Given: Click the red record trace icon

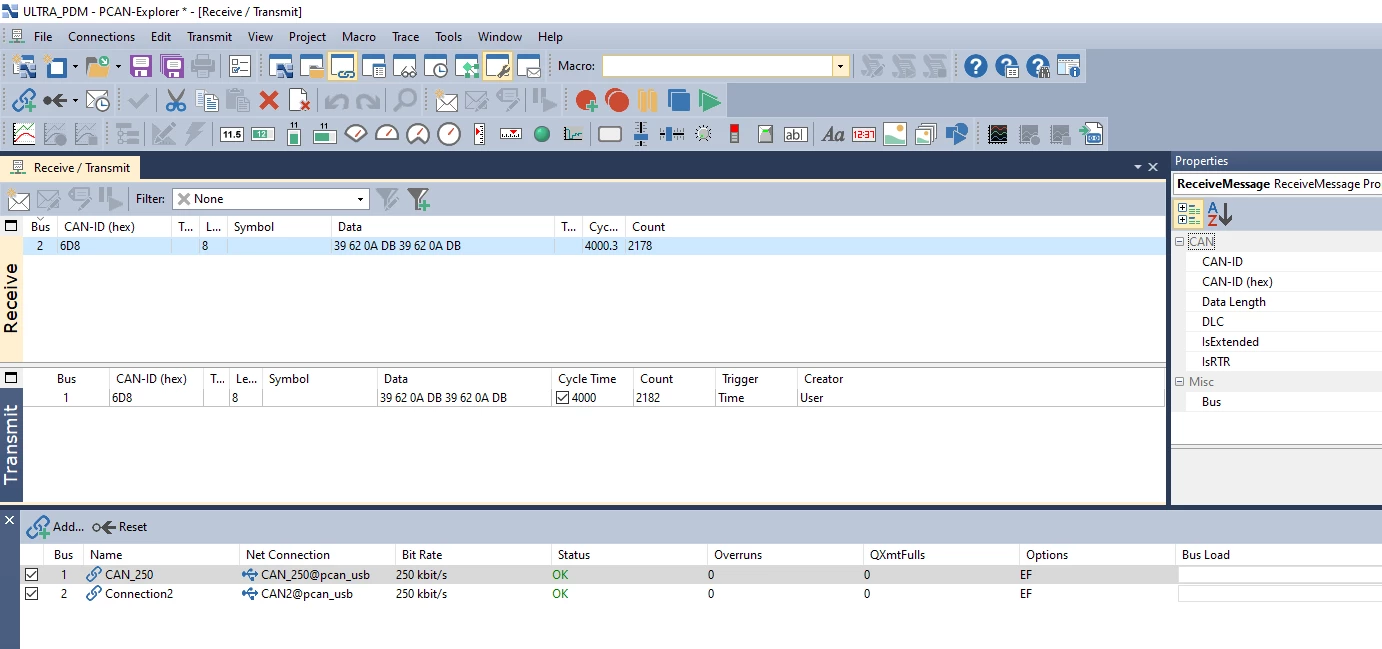Looking at the screenshot, I should (617, 100).
